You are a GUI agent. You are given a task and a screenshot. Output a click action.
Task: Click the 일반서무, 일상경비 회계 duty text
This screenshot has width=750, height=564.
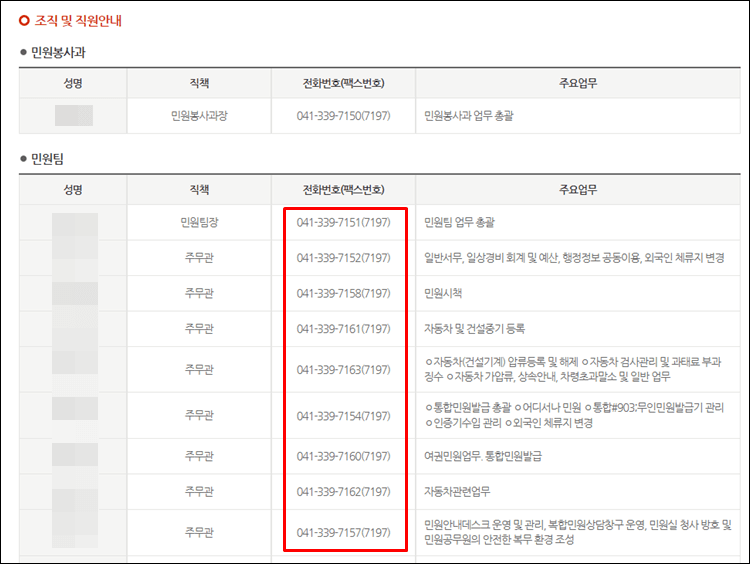point(574,258)
